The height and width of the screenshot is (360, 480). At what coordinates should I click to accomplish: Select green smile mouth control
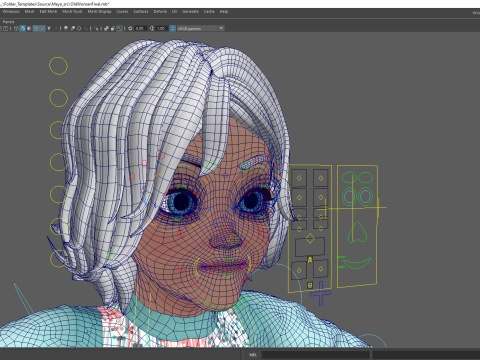pos(357,263)
